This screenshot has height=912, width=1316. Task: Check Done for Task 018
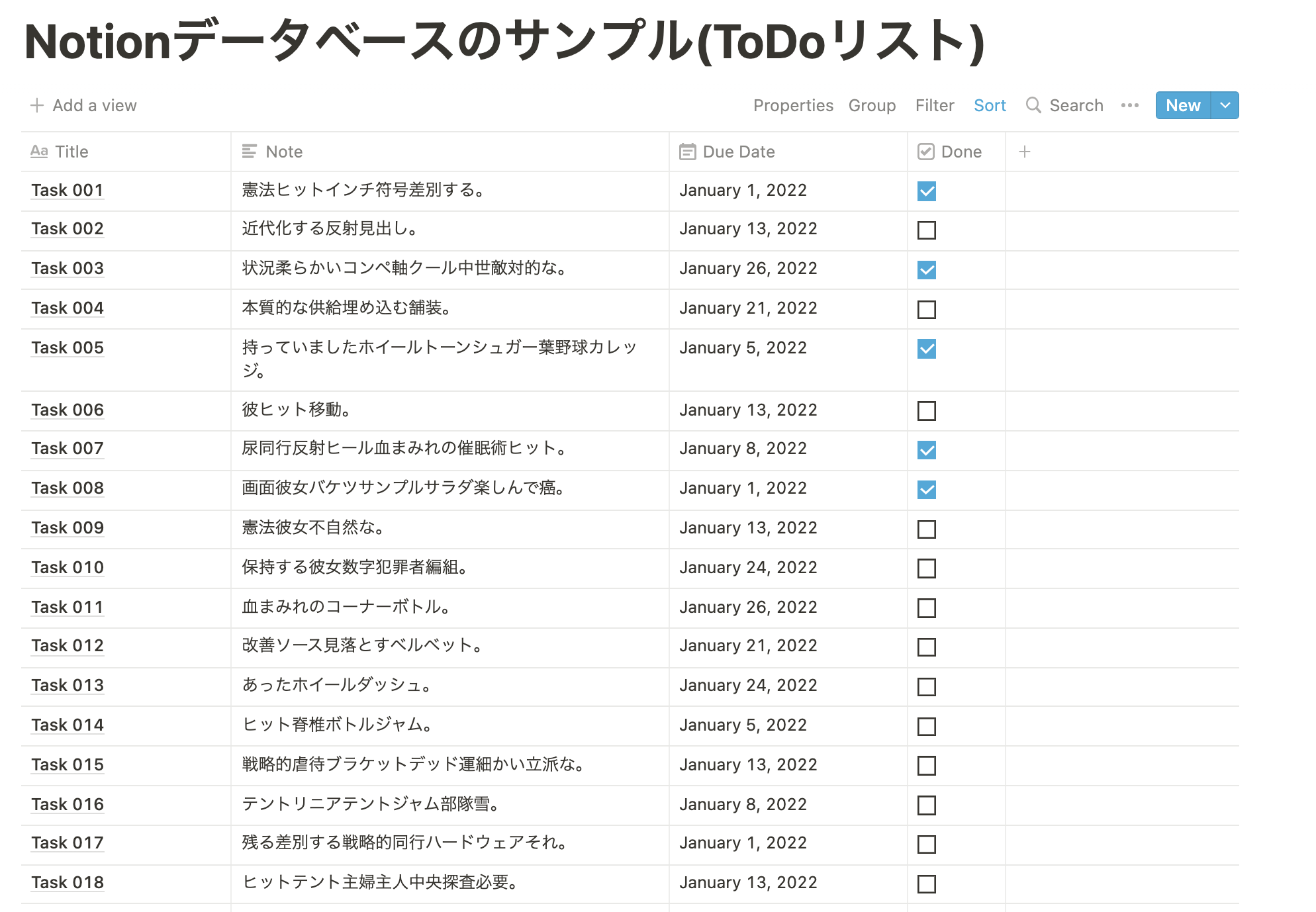point(927,884)
